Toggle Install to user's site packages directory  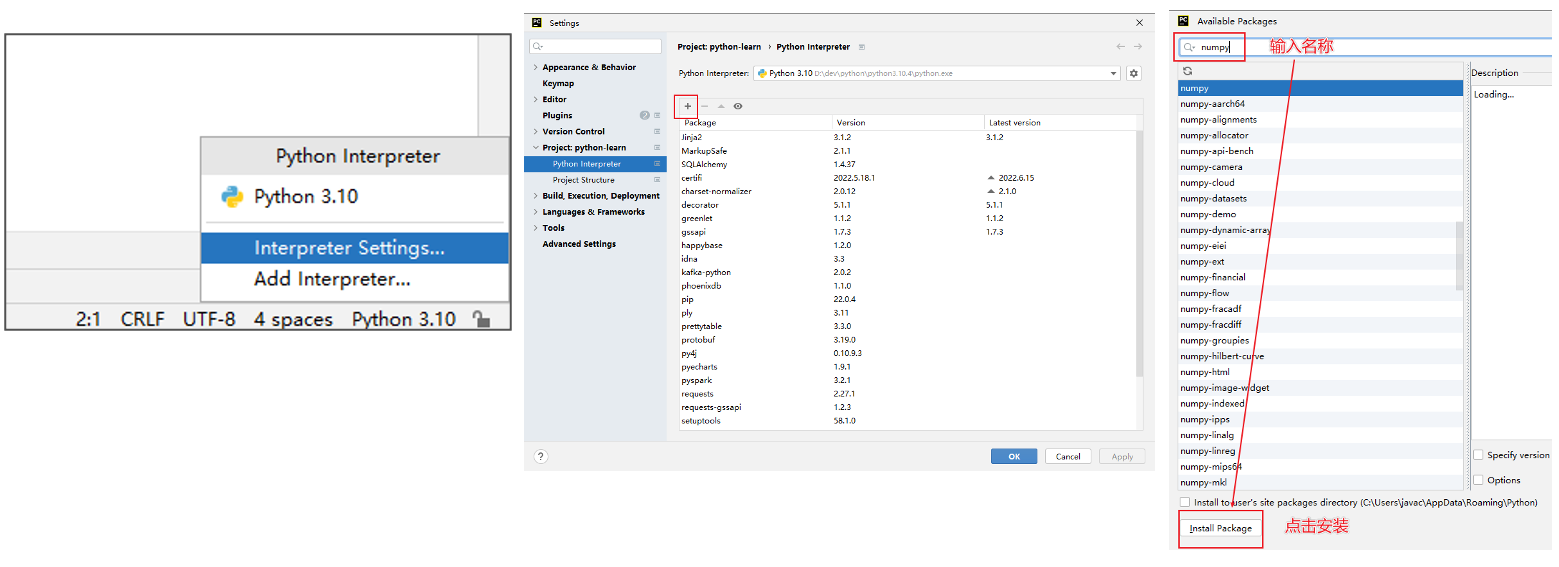coord(1185,502)
